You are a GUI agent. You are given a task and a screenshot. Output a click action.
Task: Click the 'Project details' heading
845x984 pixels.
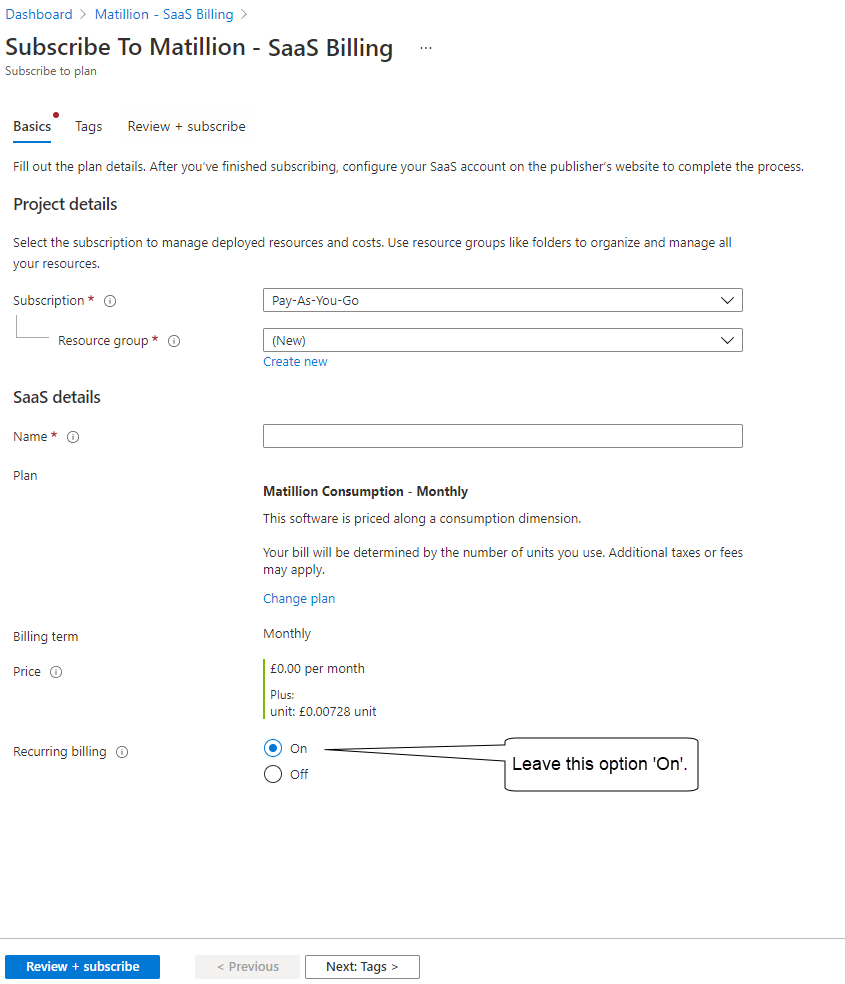[65, 204]
